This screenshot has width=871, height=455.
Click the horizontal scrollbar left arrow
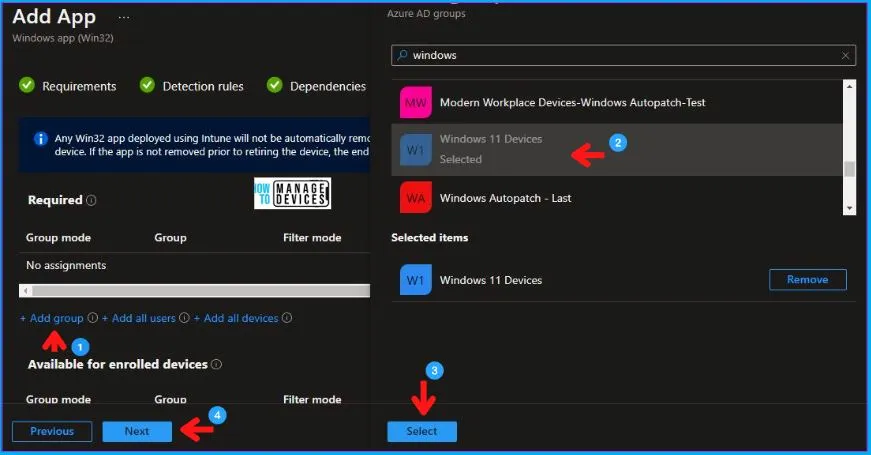coord(26,291)
